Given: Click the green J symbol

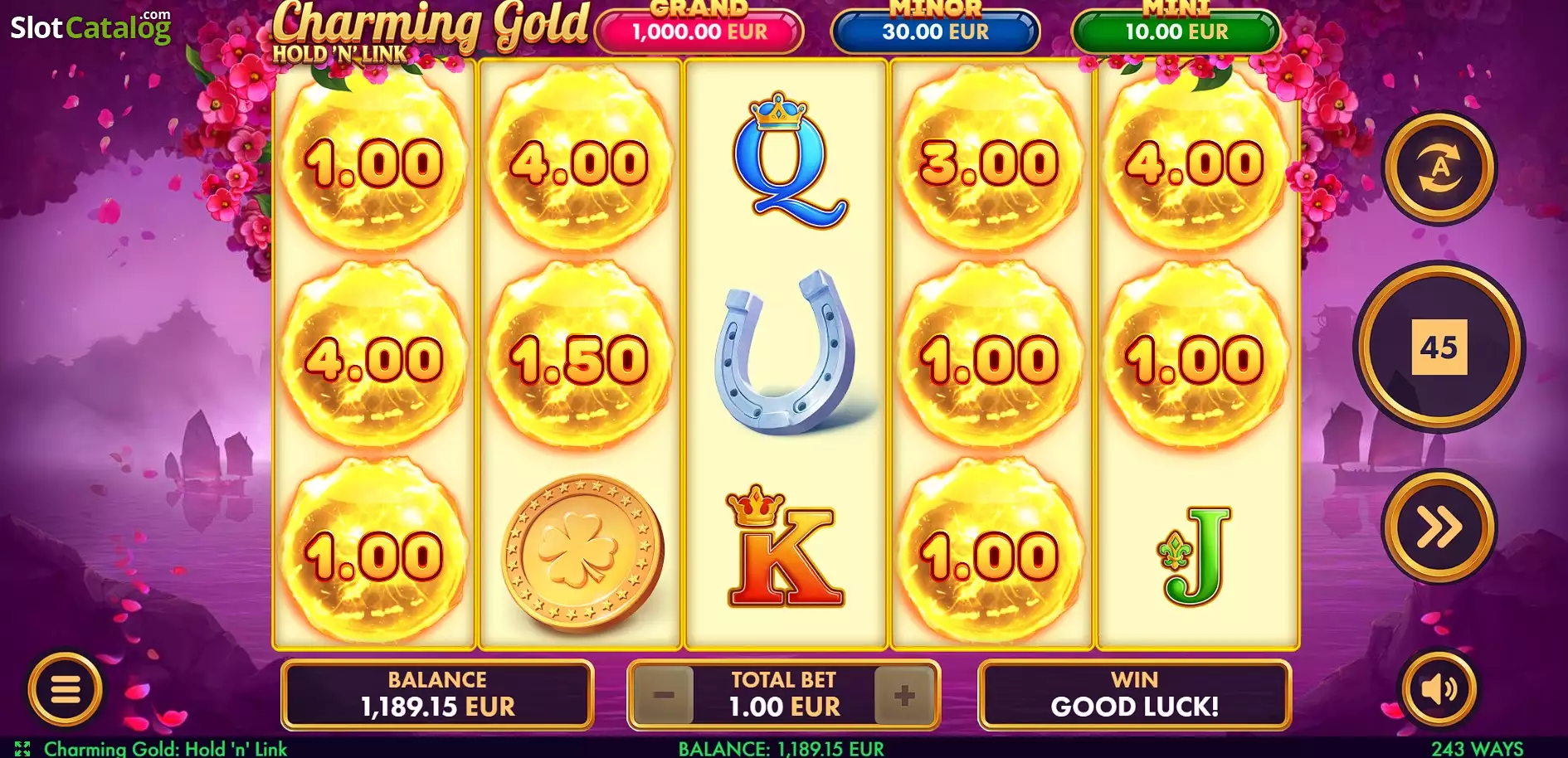Looking at the screenshot, I should pyautogui.click(x=1194, y=556).
